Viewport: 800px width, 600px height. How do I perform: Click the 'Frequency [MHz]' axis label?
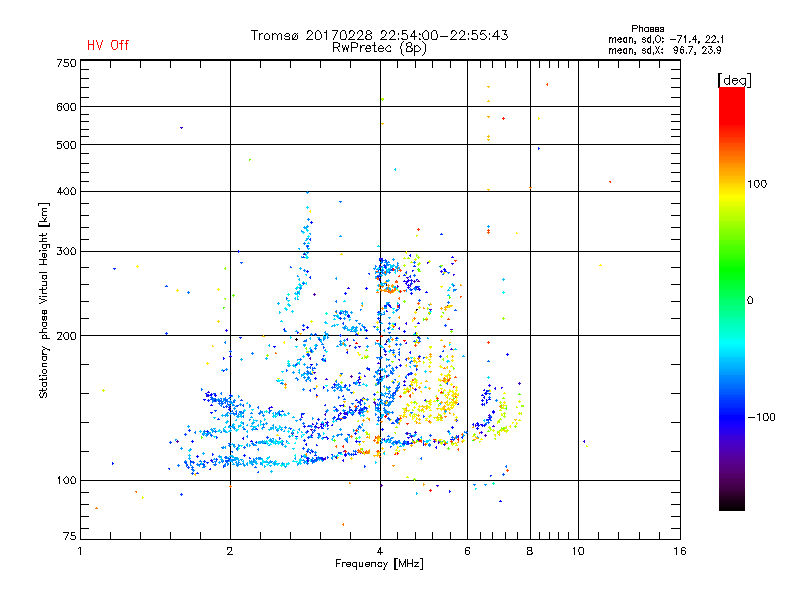click(379, 564)
